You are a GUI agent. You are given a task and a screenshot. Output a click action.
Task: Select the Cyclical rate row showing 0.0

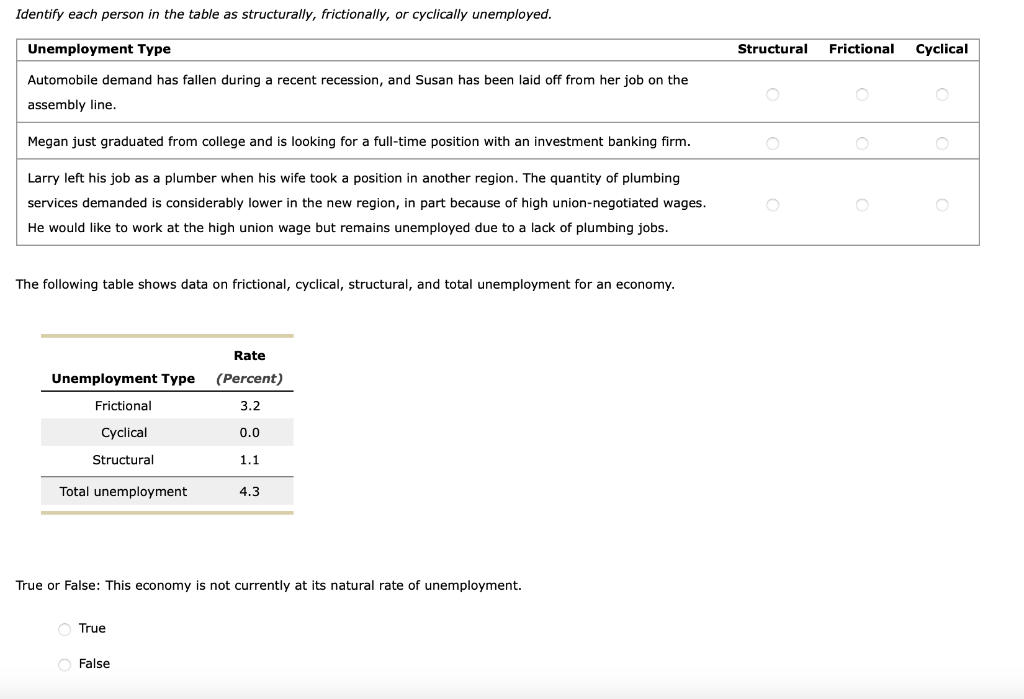(x=249, y=432)
